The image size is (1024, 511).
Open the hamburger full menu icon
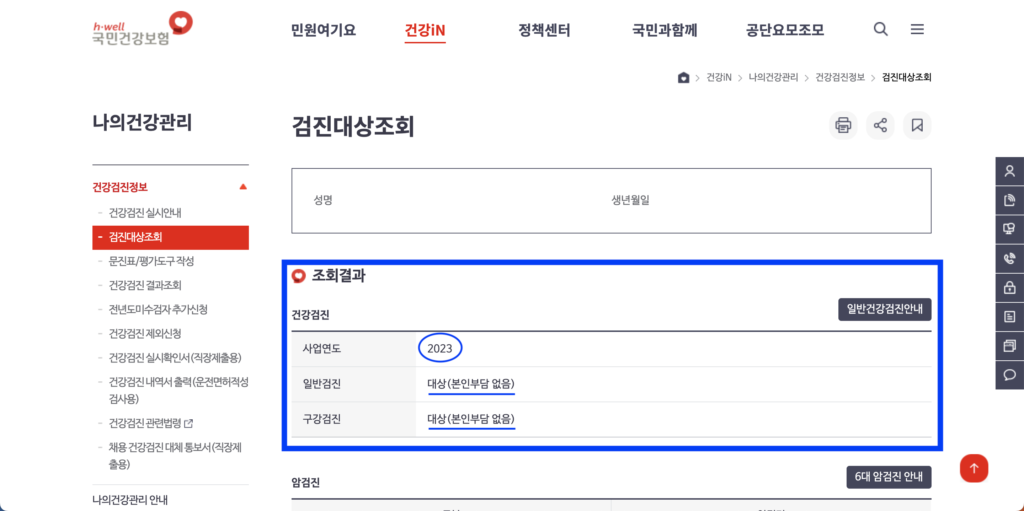(x=917, y=29)
